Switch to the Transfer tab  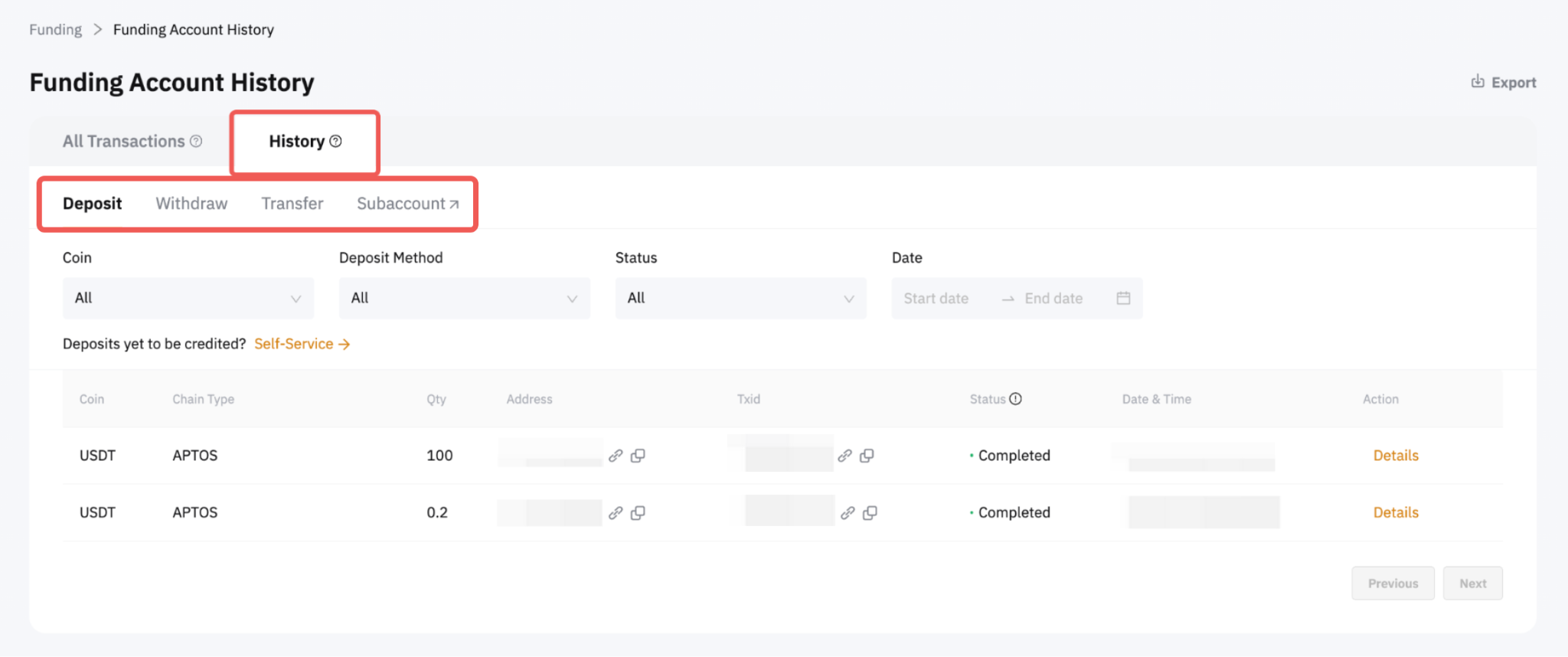coord(292,204)
